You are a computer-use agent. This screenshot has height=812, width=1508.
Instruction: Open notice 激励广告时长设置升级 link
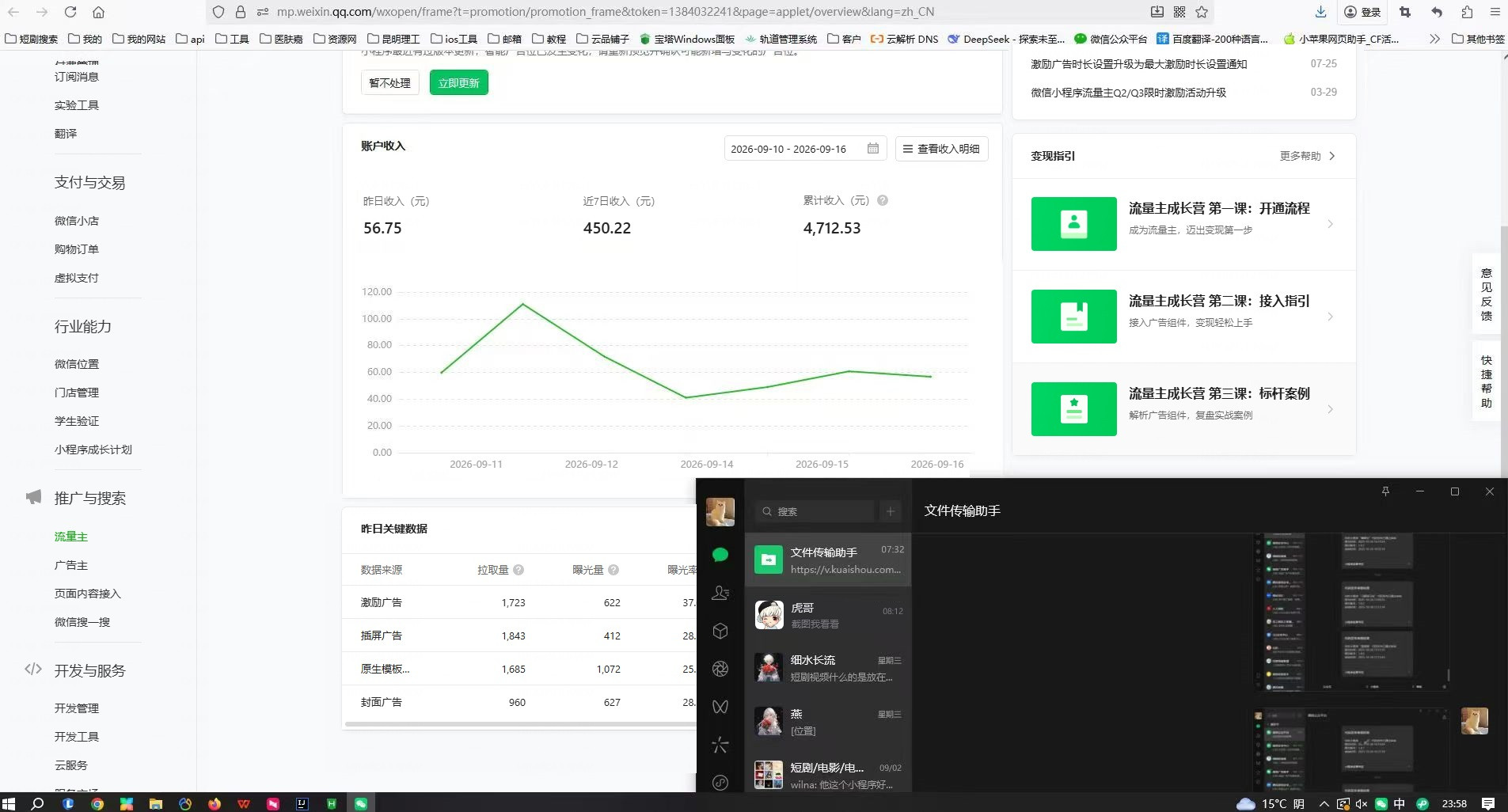1138,64
